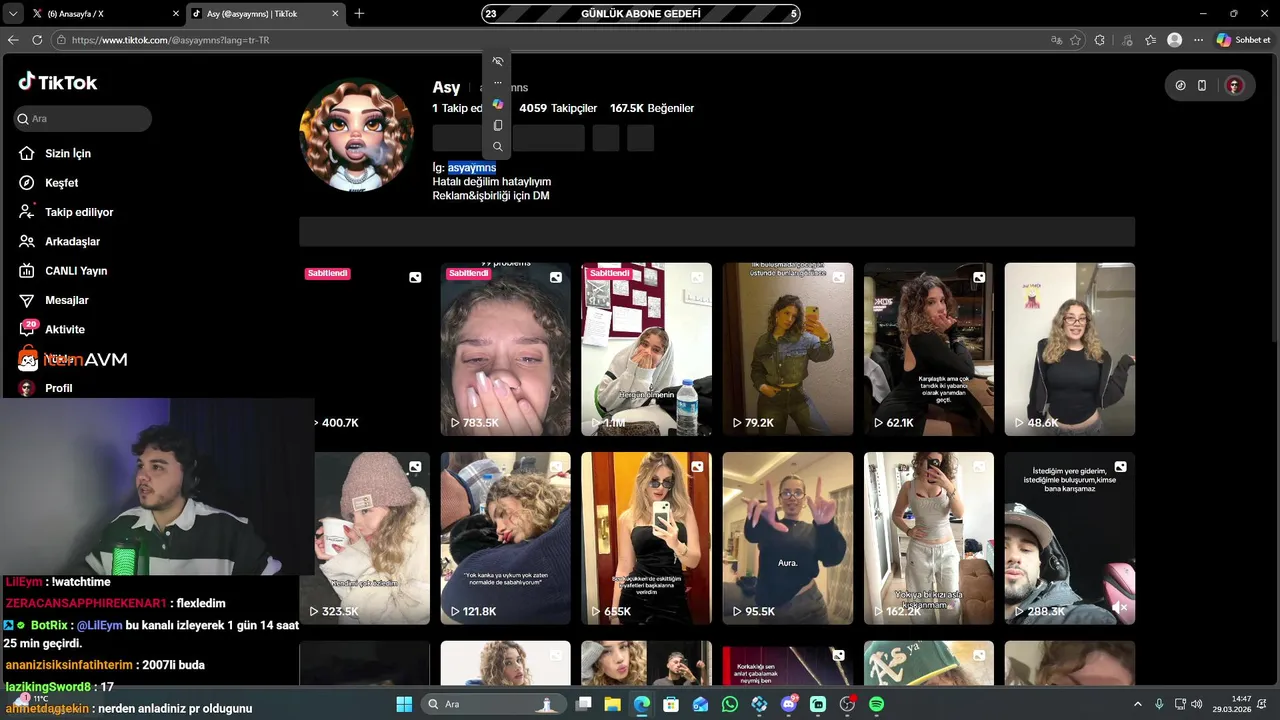Open the tab actions dropdown
Image resolution: width=1280 pixels, height=720 pixels.
click(13, 14)
